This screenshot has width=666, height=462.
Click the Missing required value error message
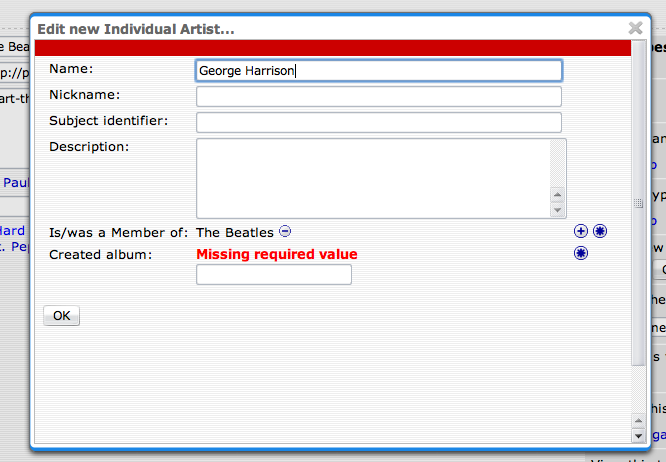[x=277, y=254]
